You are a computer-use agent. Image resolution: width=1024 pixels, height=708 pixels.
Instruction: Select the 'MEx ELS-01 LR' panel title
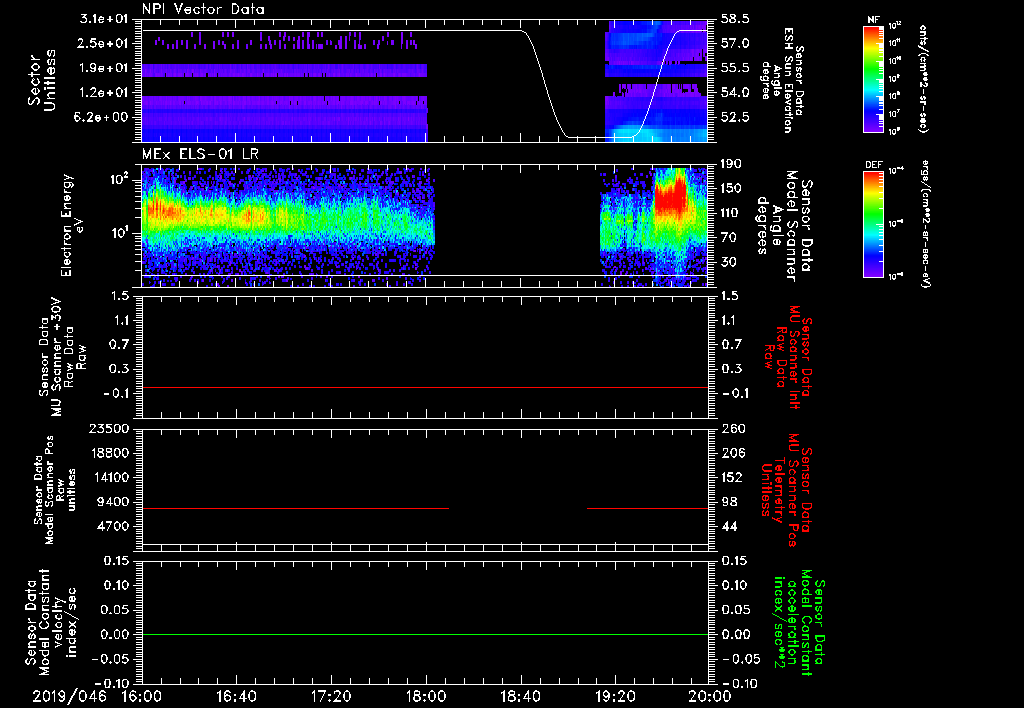click(200, 155)
